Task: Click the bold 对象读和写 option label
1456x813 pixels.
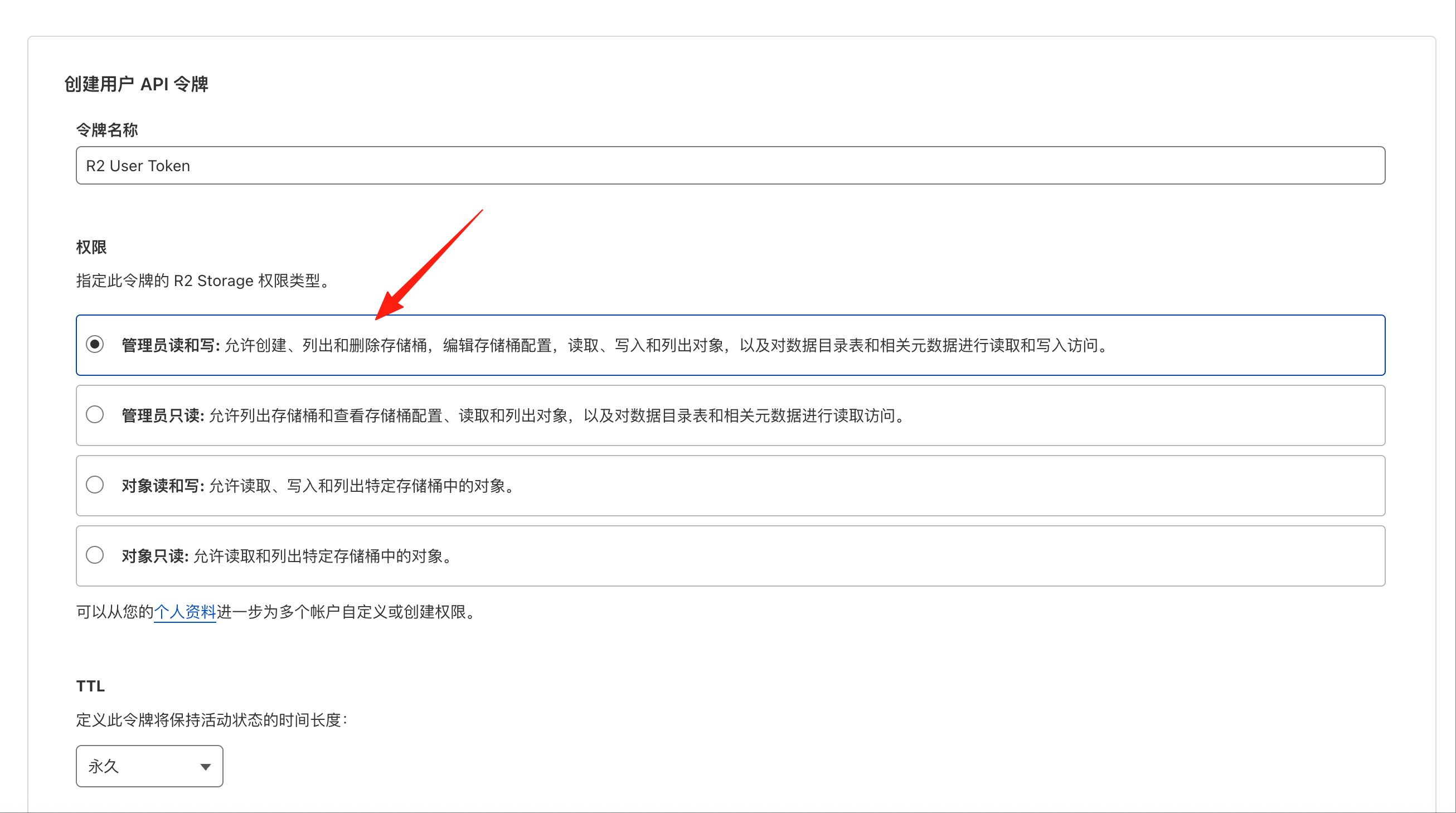Action: click(x=162, y=486)
